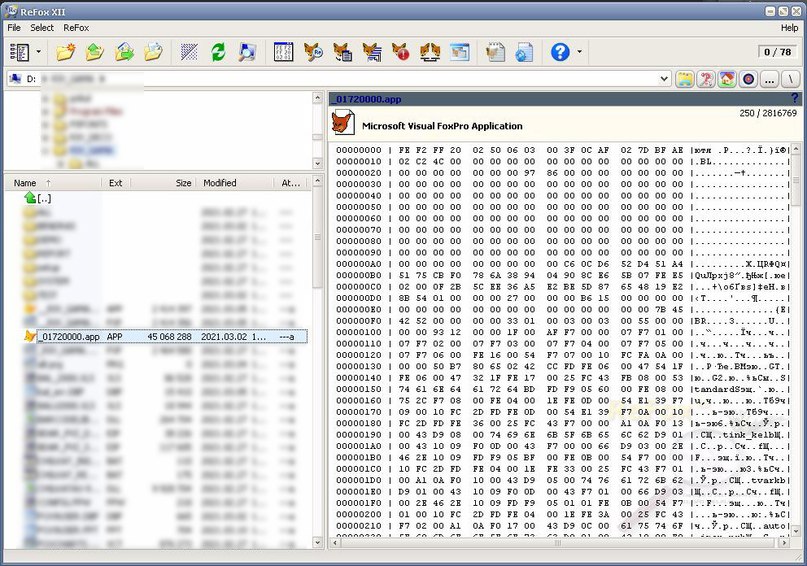Click the yellow folder favorites button
This screenshot has width=807, height=566.
[x=685, y=79]
